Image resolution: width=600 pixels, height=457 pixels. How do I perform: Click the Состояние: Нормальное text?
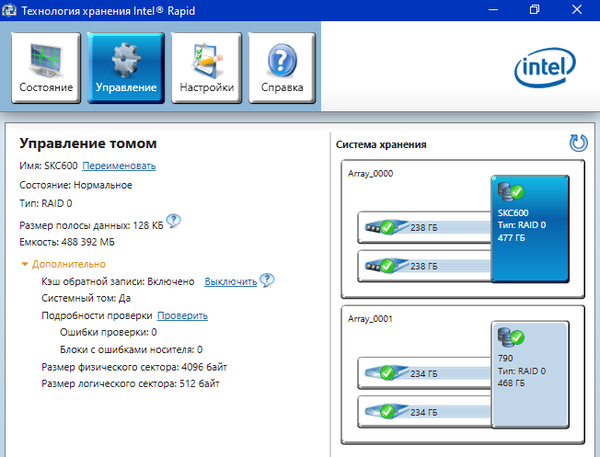tap(76, 185)
